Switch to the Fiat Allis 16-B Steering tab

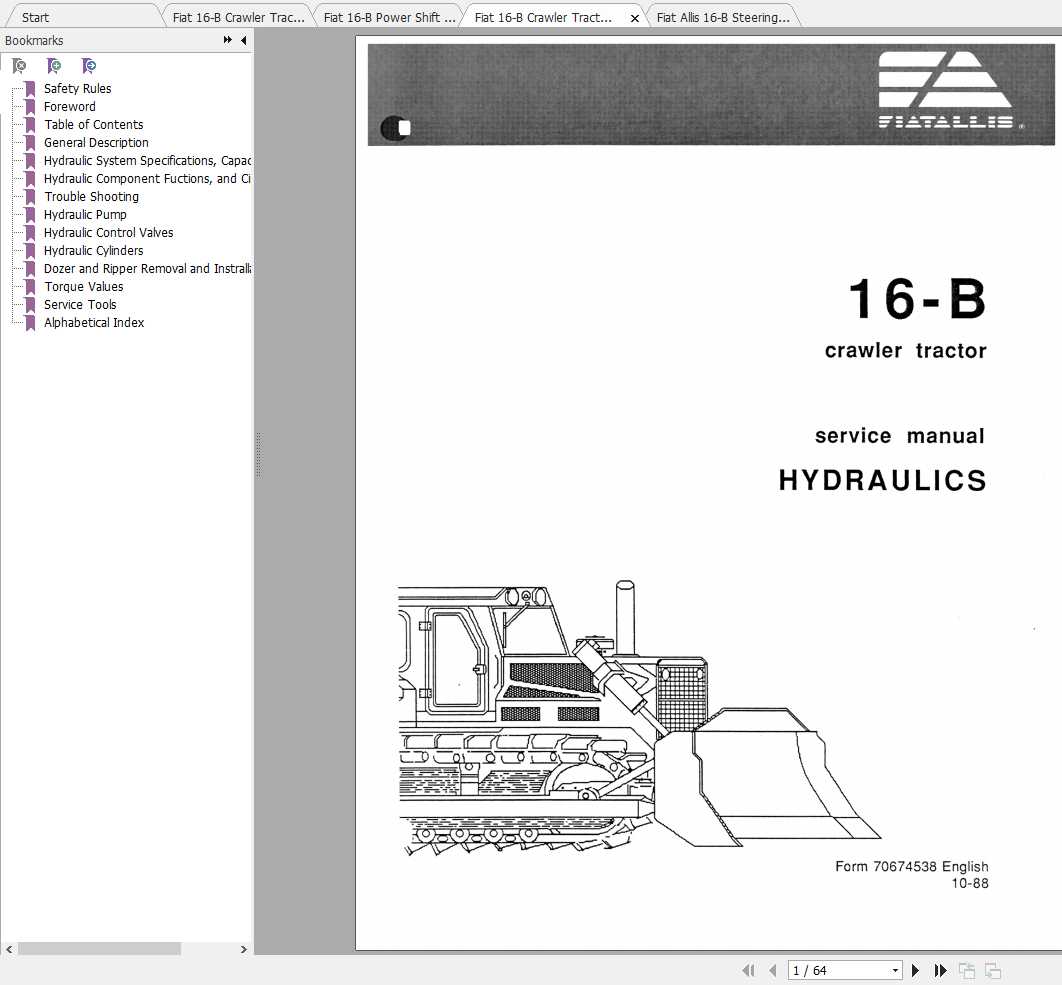tap(723, 18)
